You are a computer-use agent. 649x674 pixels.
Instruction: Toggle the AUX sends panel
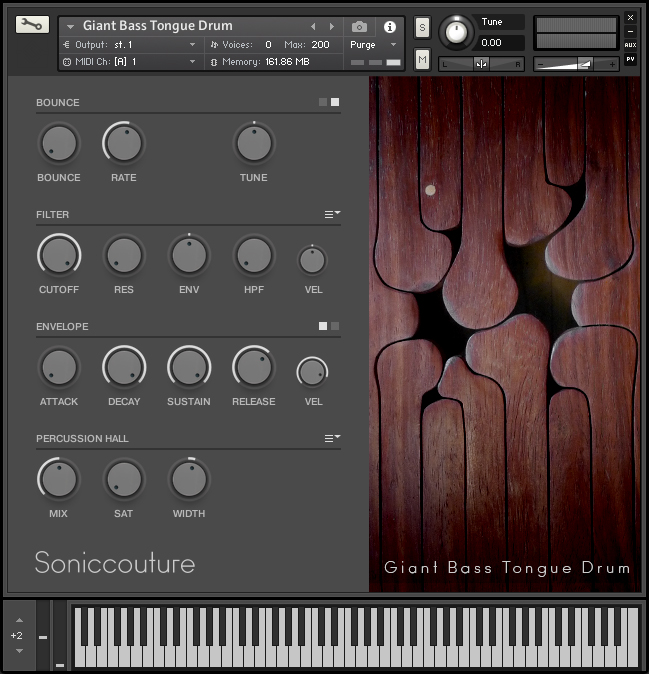630,45
